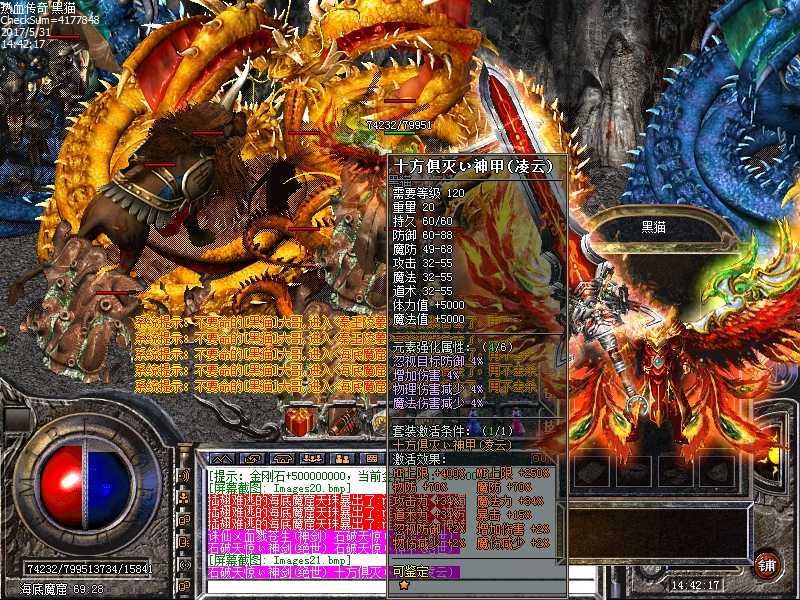Click the round gold item beside the striped scroll
This screenshot has width=800, height=600.
point(381,423)
